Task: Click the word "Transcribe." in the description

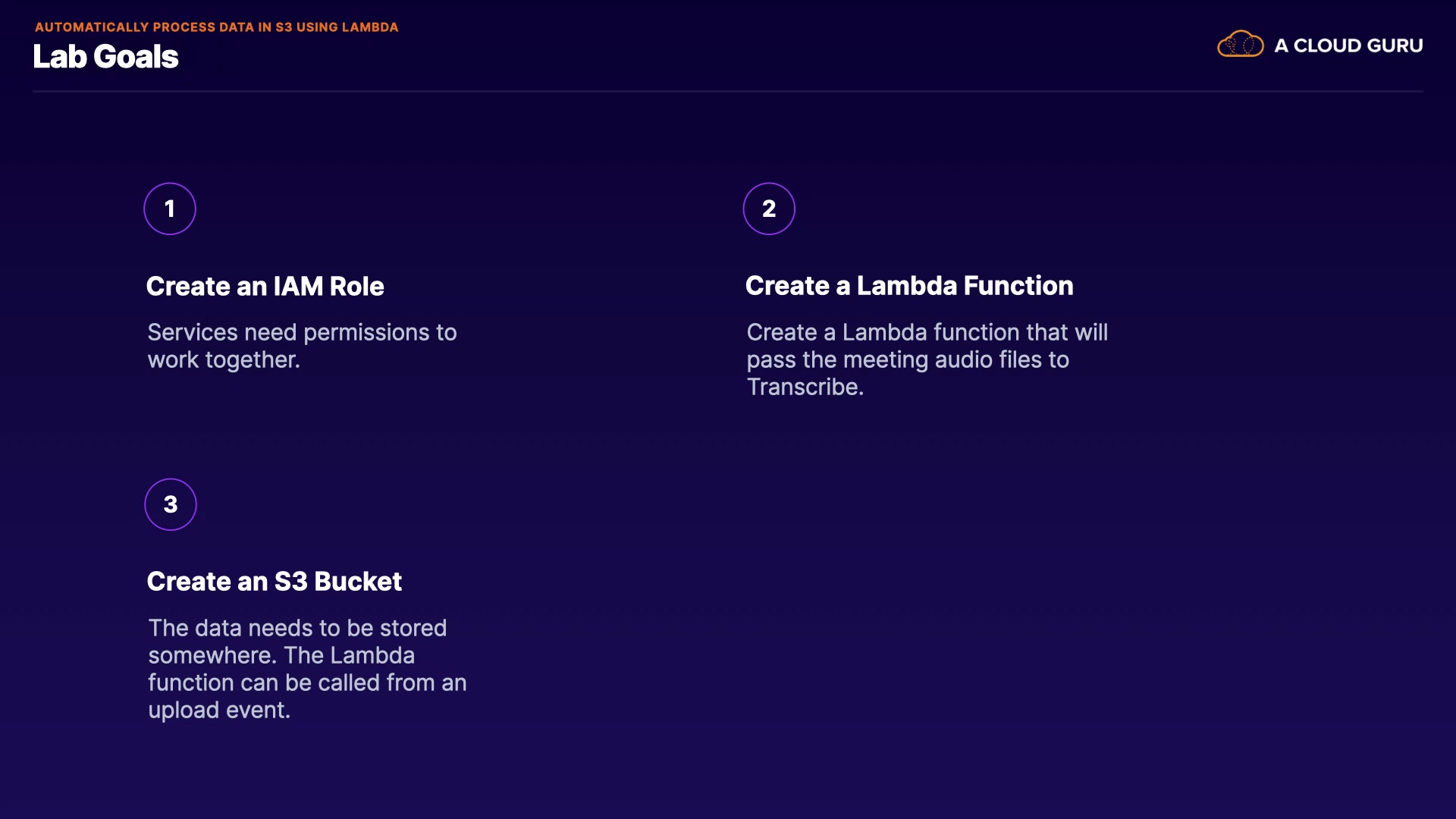Action: [x=805, y=387]
